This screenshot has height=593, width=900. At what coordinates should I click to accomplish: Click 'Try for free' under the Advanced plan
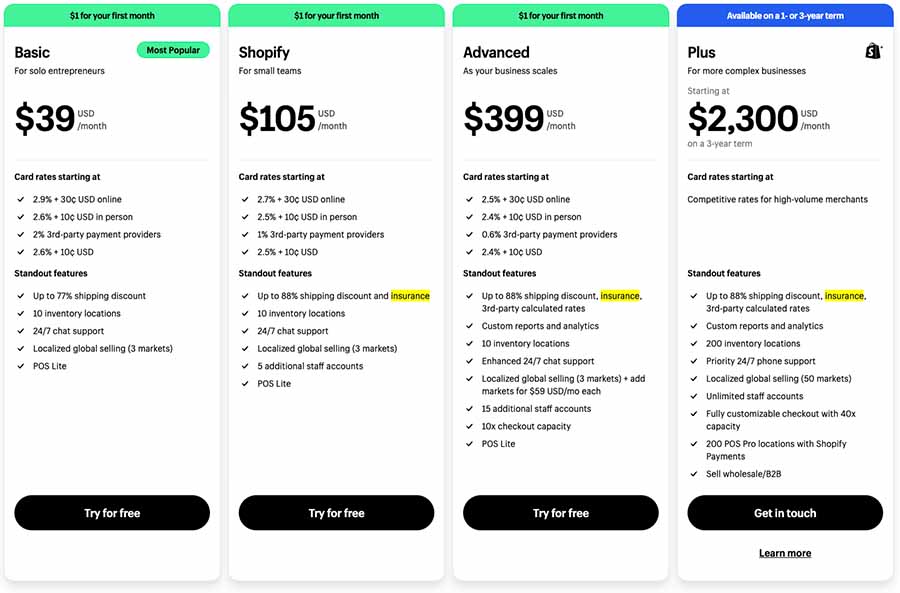tap(560, 512)
